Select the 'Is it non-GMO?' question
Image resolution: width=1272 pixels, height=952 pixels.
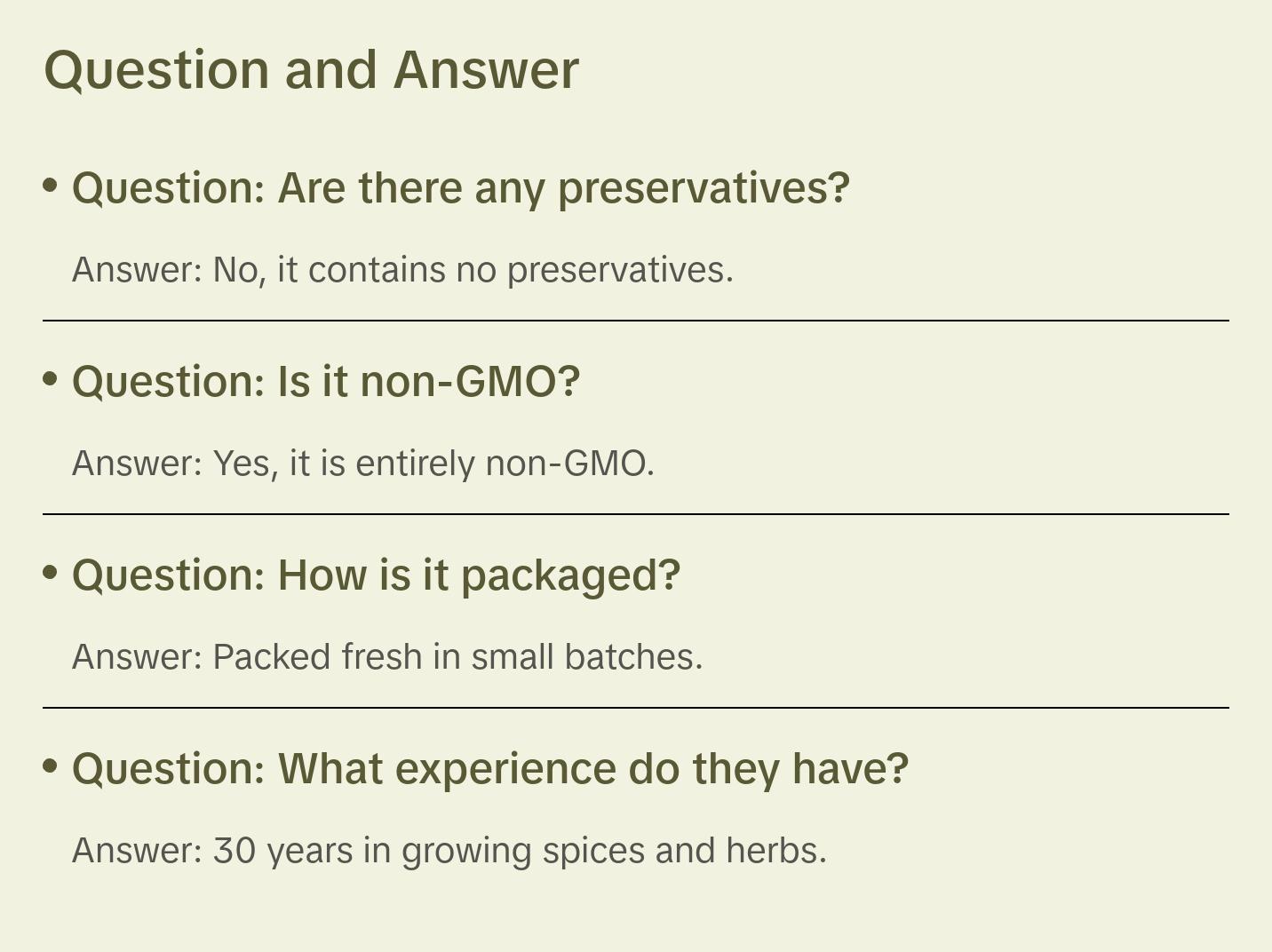[325, 382]
